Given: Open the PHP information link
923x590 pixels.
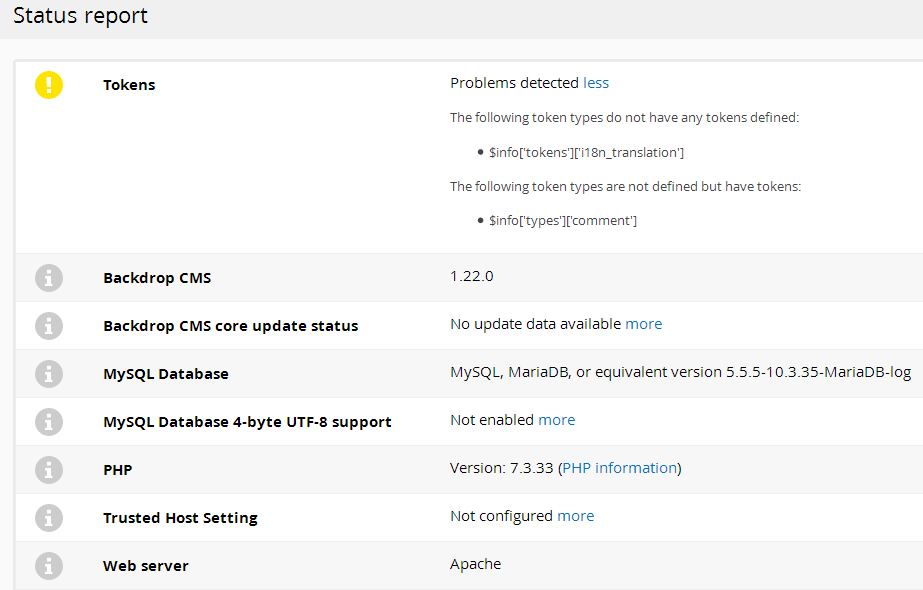Looking at the screenshot, I should tap(620, 468).
